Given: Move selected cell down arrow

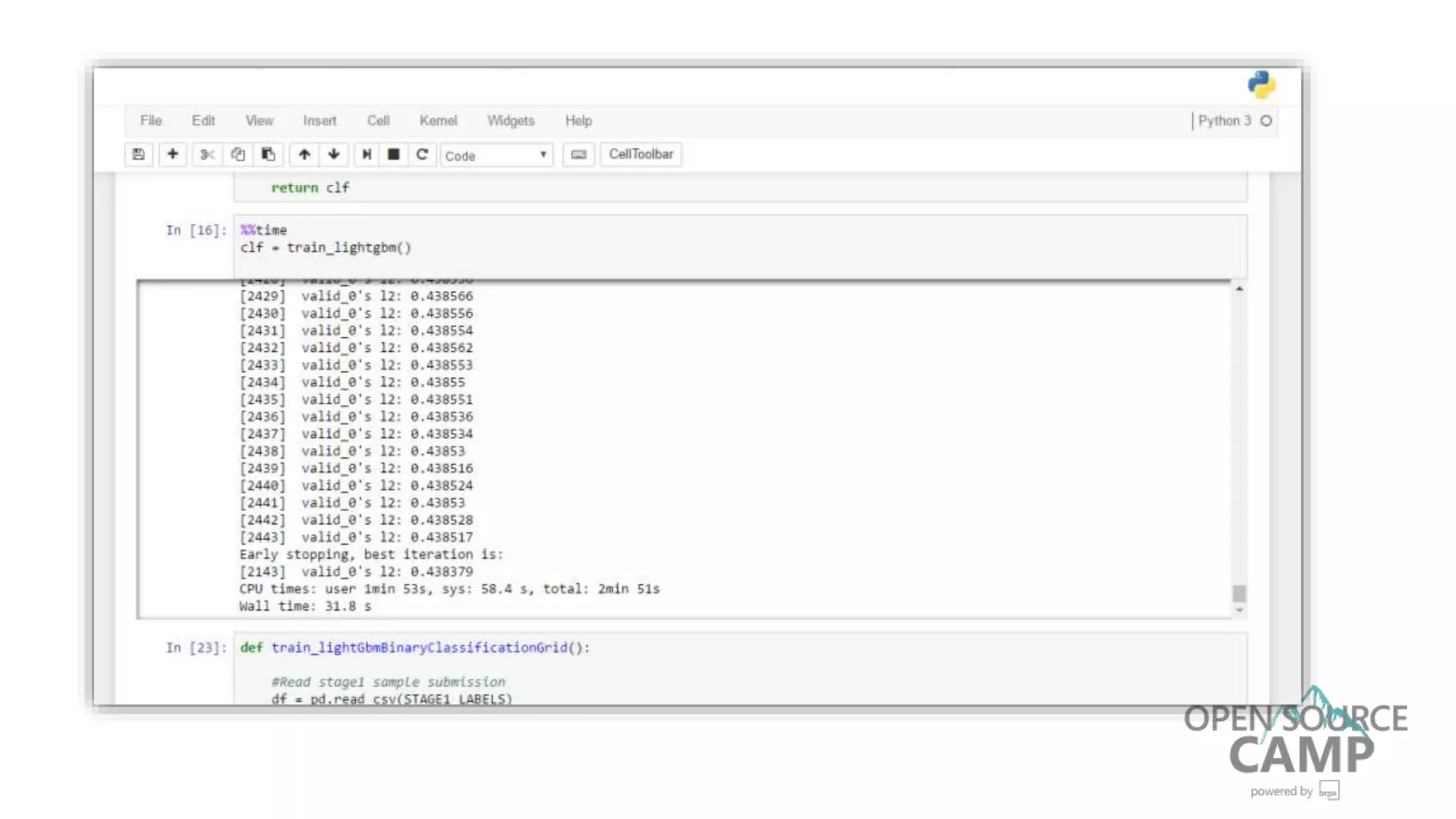Looking at the screenshot, I should 334,154.
